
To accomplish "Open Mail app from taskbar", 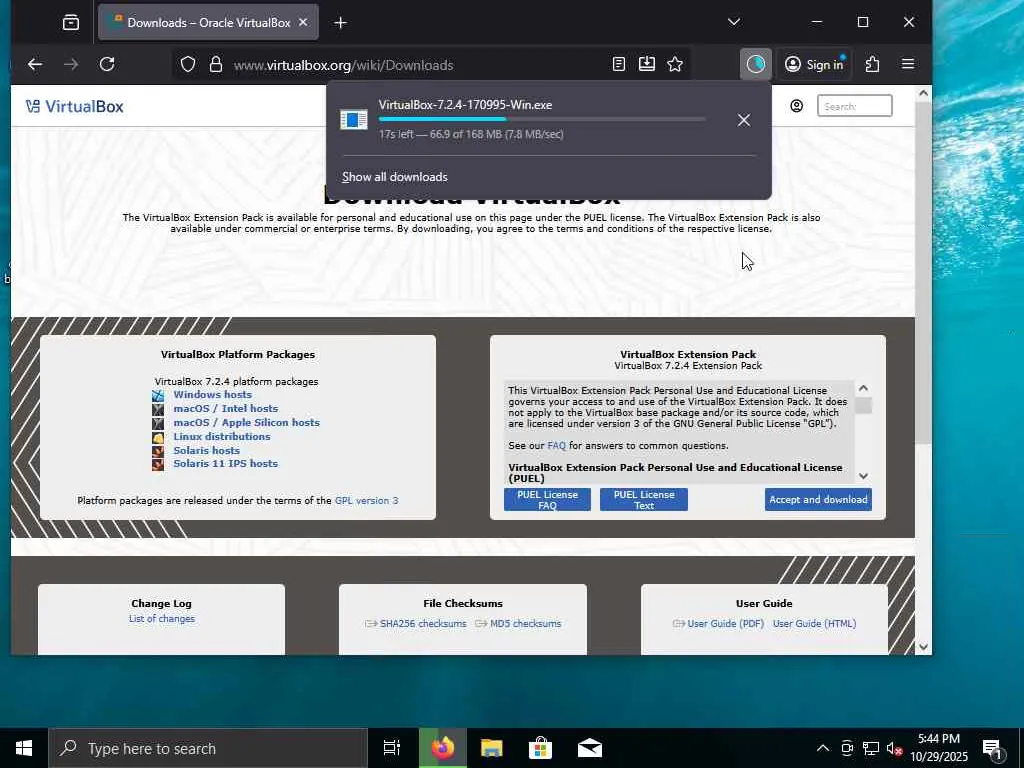I will pyautogui.click(x=589, y=748).
